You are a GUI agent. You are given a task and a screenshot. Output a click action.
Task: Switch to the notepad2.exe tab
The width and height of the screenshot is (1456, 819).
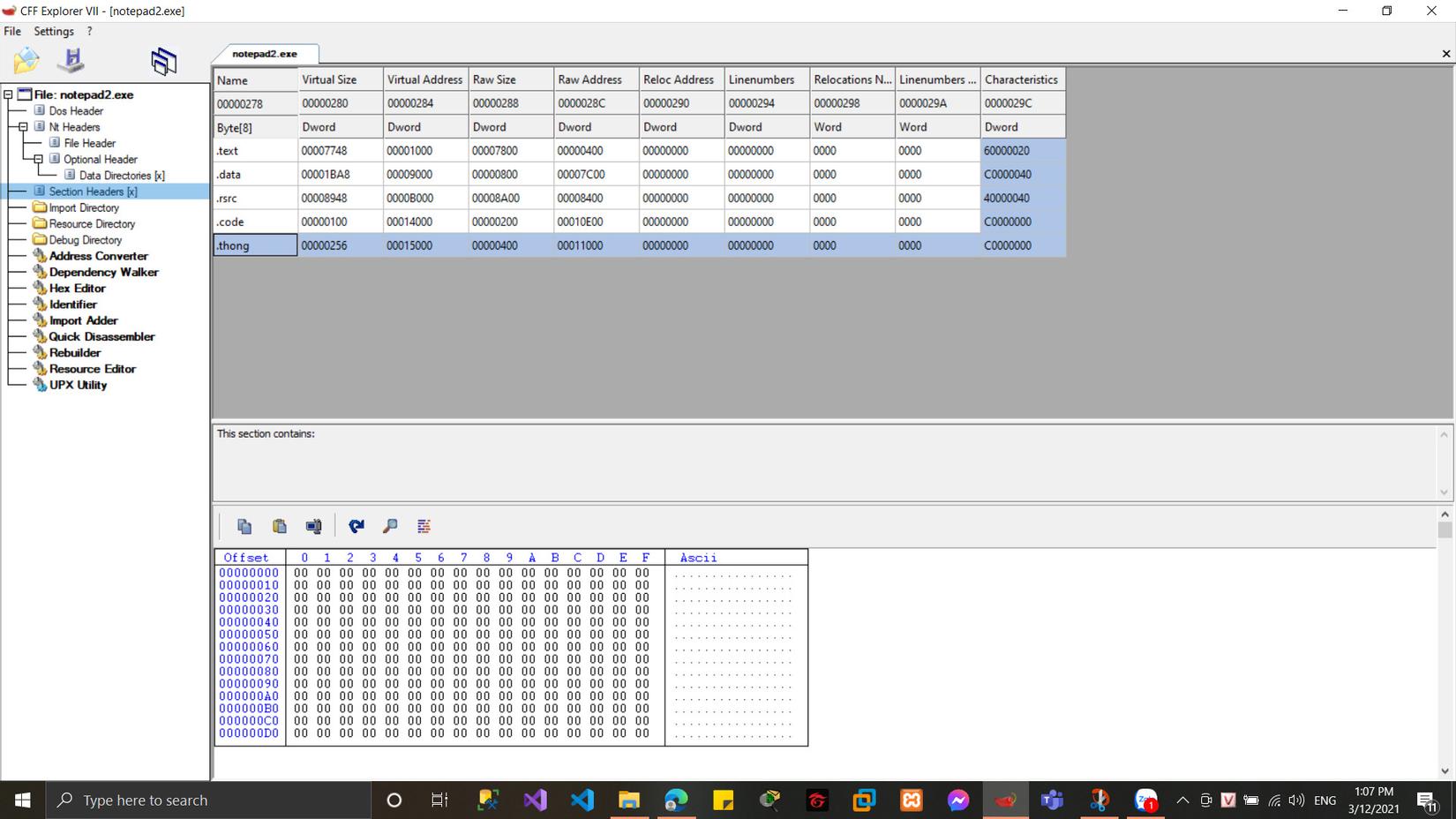[x=265, y=54]
